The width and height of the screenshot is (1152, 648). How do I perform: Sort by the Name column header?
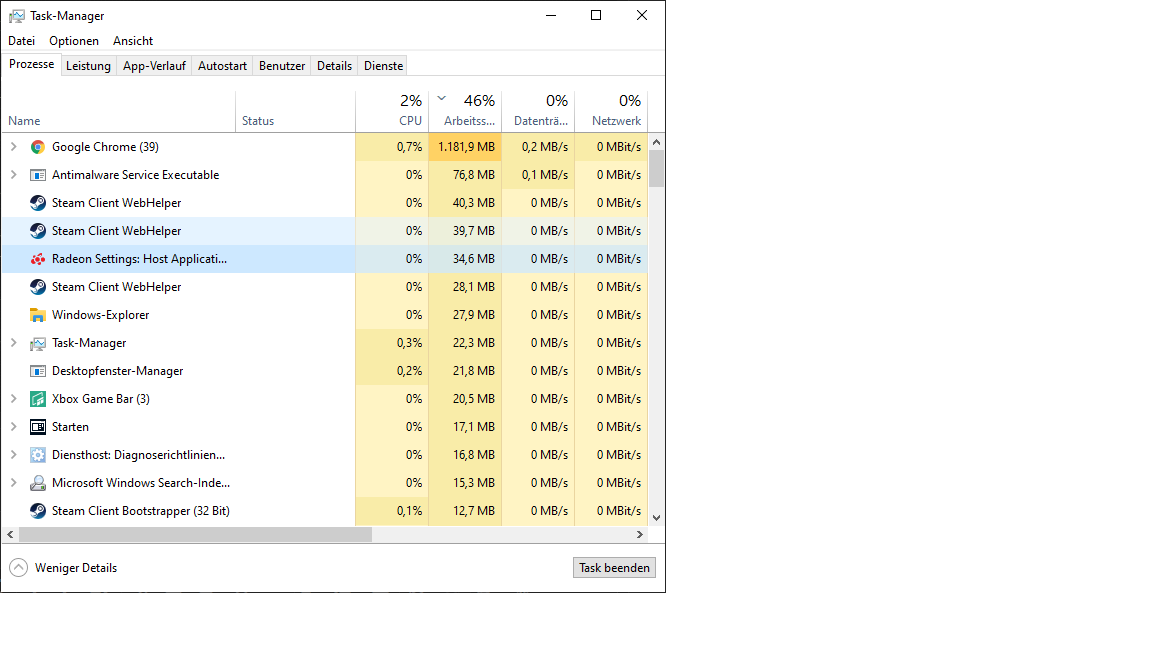[118, 112]
